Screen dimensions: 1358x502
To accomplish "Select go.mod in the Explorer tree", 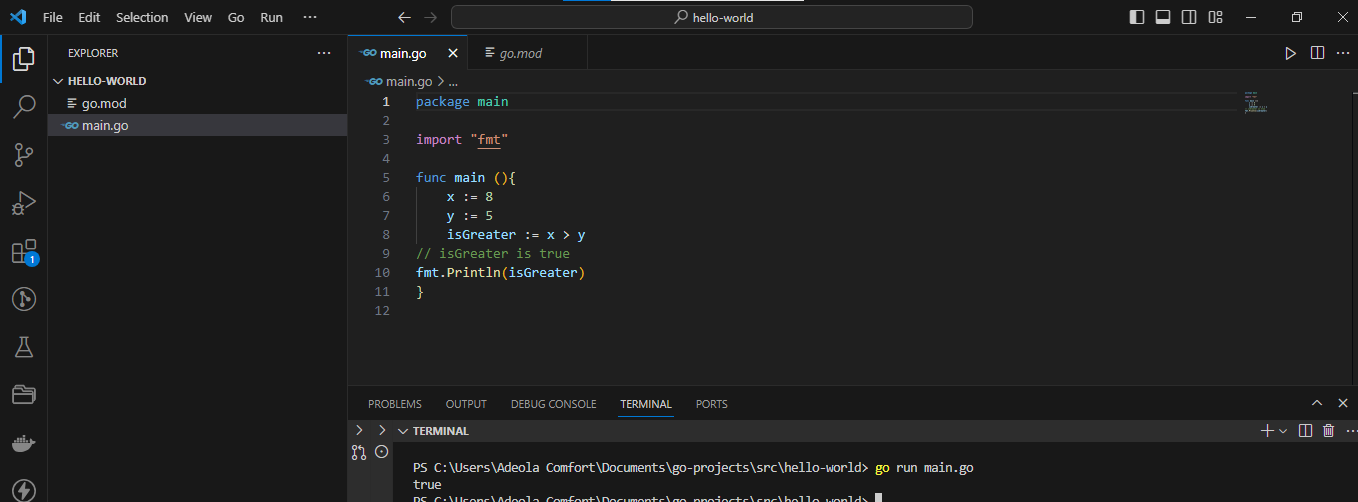I will point(104,103).
